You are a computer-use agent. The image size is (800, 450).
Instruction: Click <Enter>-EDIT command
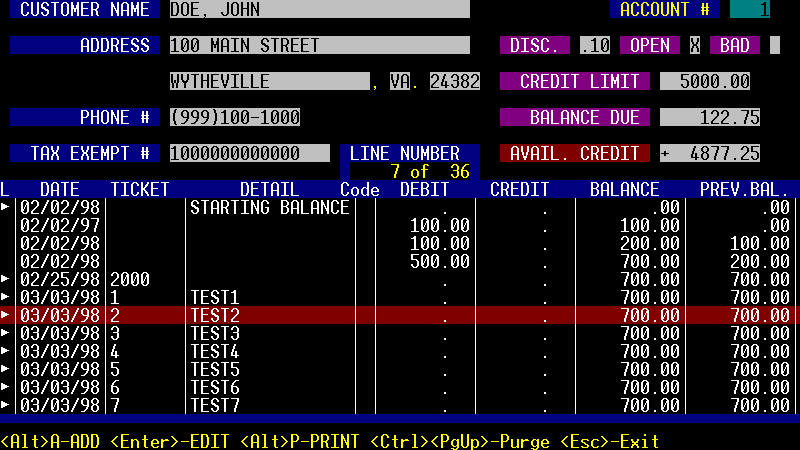170,441
